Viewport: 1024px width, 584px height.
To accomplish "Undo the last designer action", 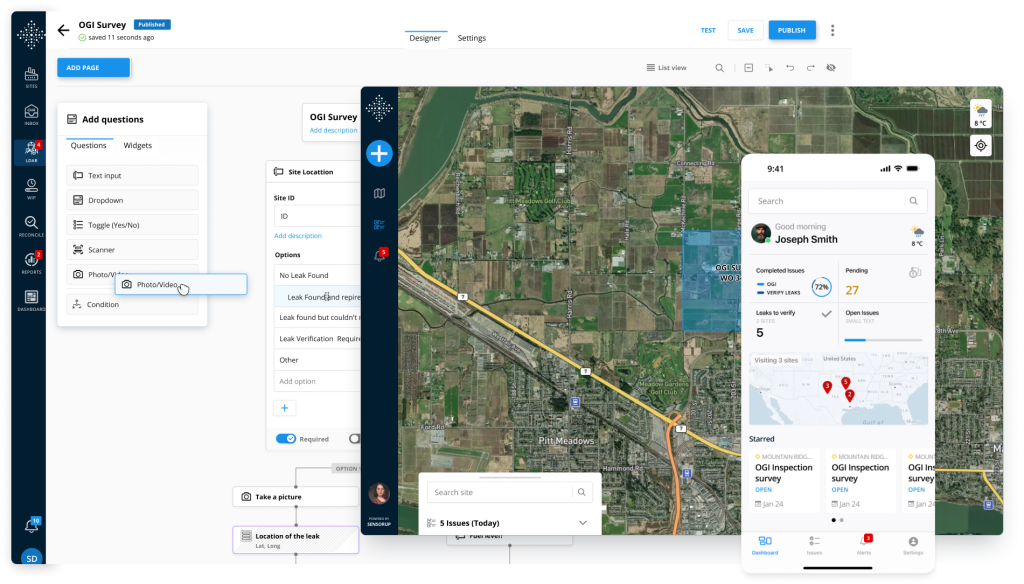I will (790, 68).
